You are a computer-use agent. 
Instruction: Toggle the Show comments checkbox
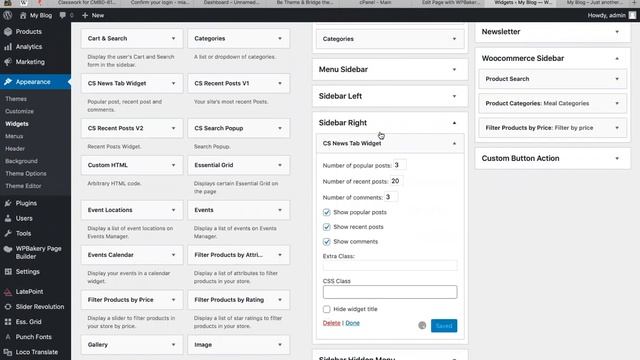click(327, 242)
